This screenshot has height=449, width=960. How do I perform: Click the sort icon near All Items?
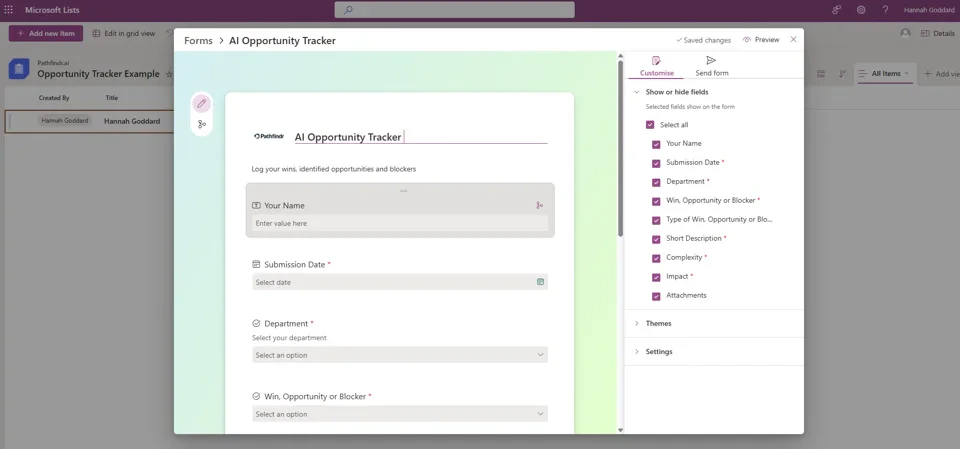(842, 74)
